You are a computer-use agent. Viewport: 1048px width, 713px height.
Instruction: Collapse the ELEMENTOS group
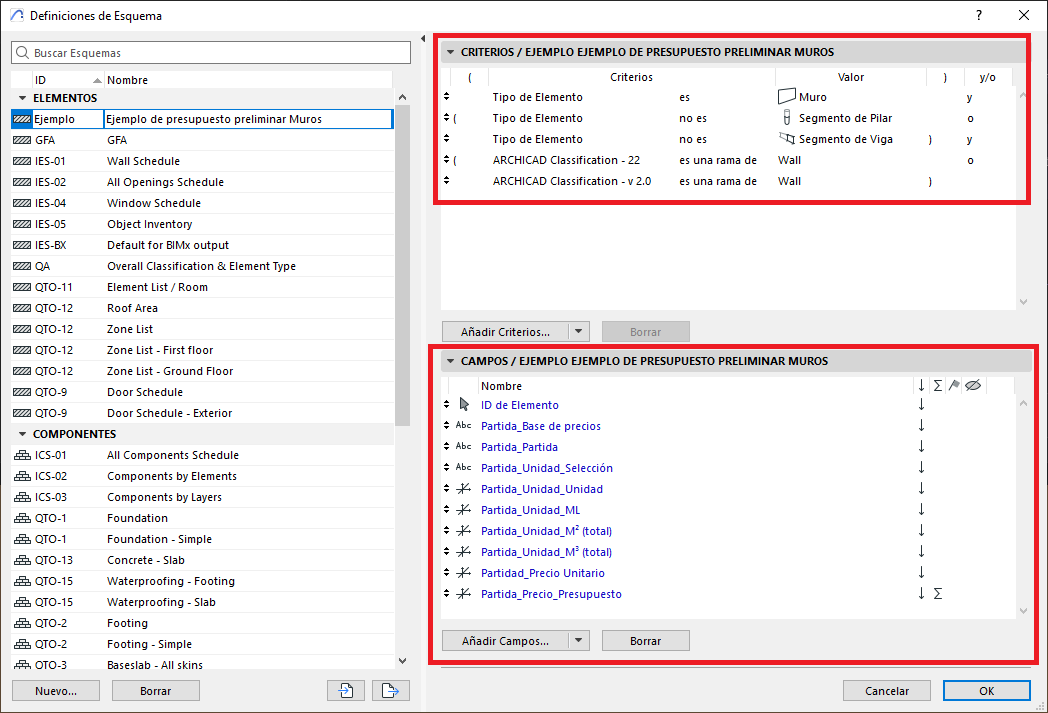[x=21, y=98]
